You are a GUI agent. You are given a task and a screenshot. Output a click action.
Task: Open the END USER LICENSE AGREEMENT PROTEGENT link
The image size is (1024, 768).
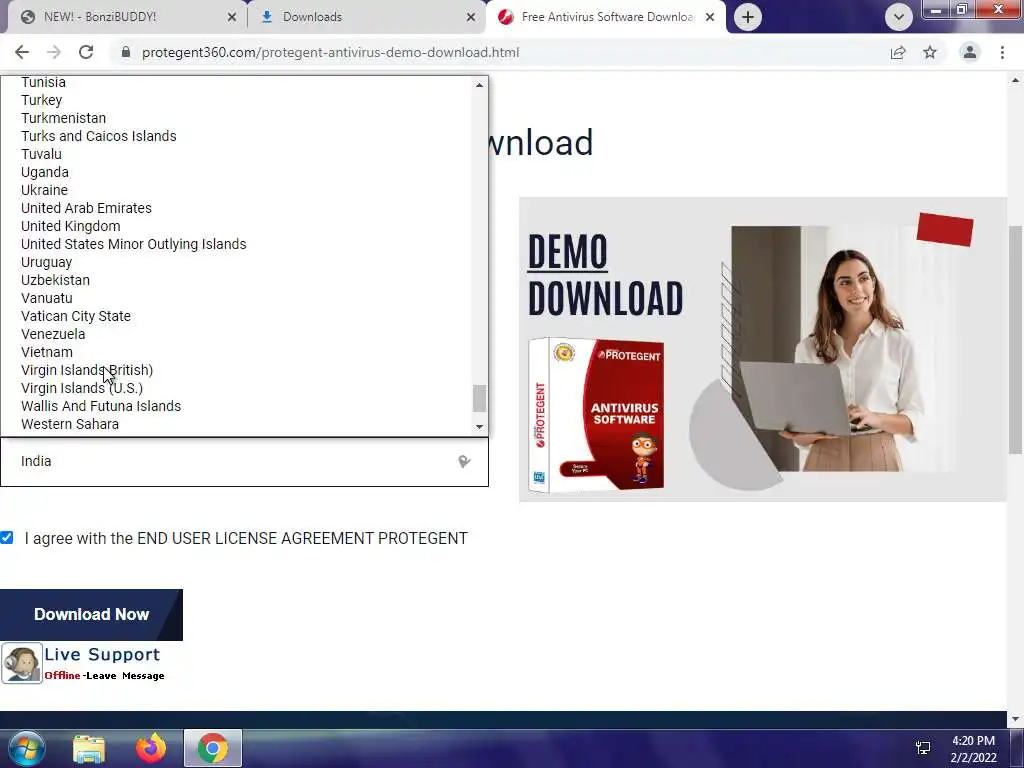pyautogui.click(x=302, y=538)
